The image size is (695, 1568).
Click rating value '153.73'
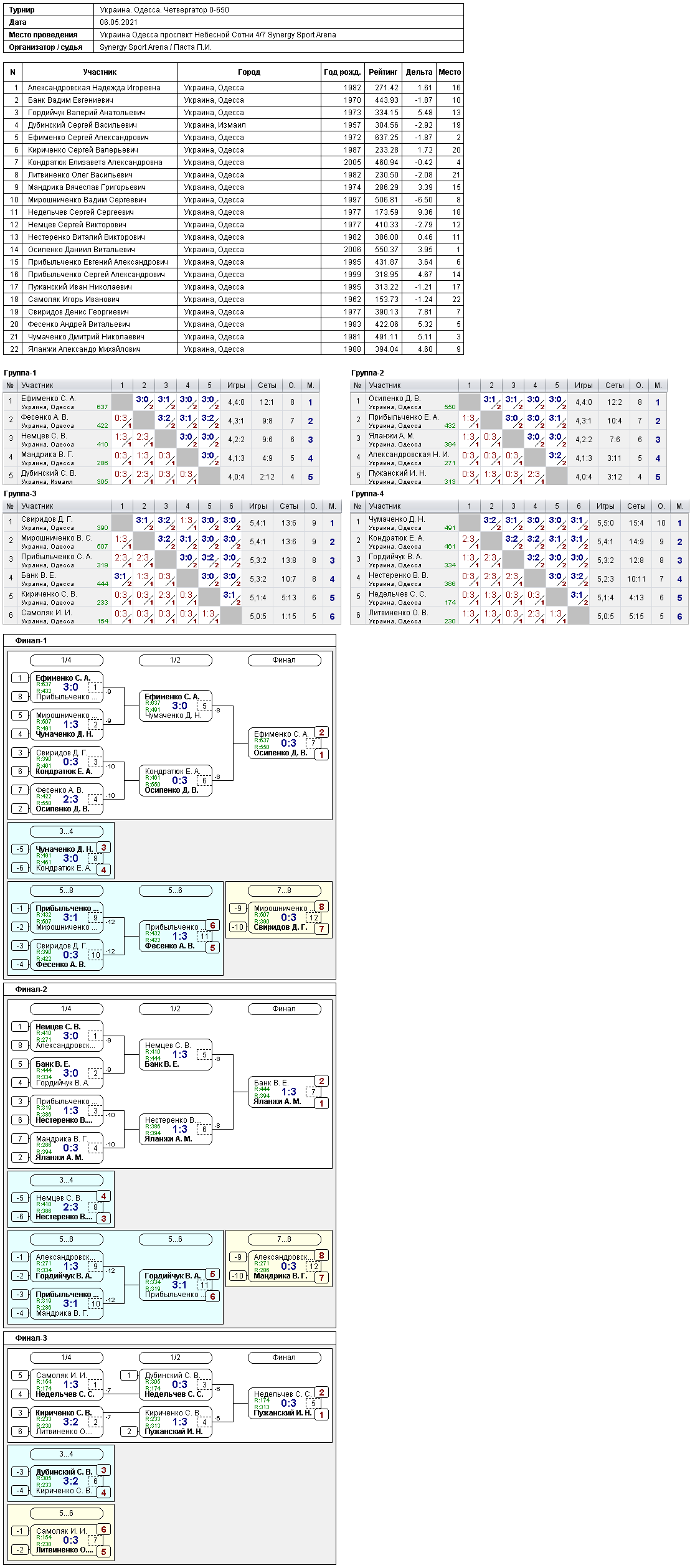tap(387, 300)
